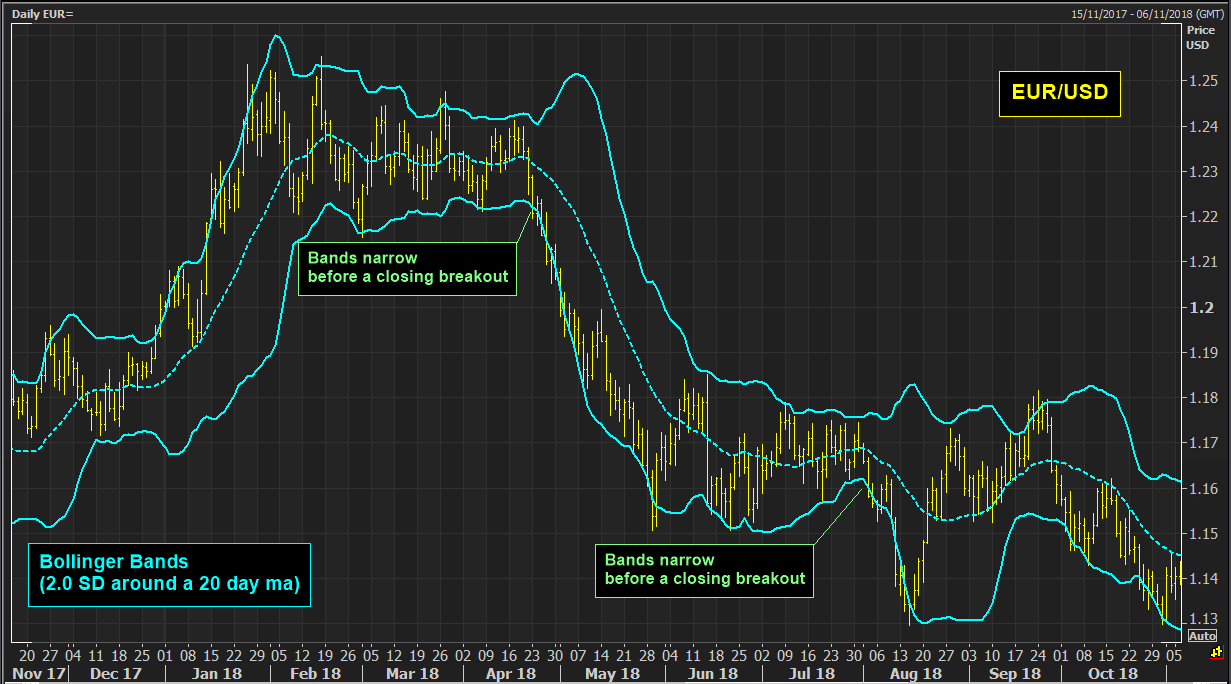
Task: Select Feb 18 on the time axis
Action: [x=312, y=674]
